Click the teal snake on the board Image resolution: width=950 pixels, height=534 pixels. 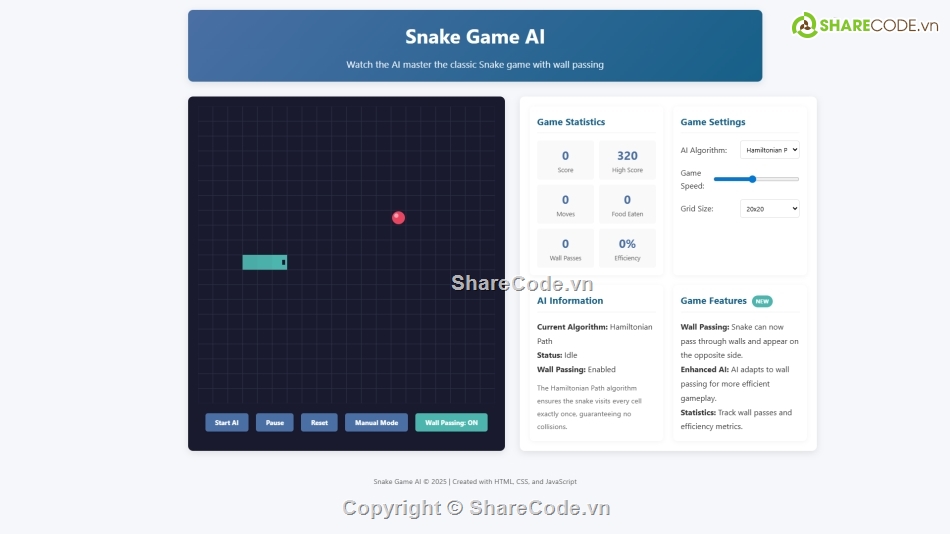tap(264, 262)
